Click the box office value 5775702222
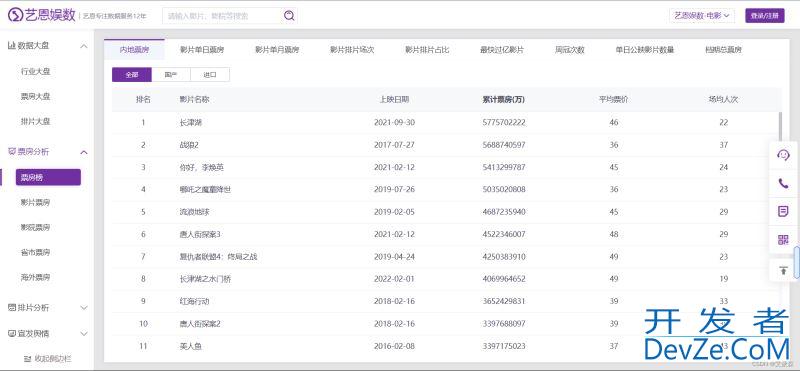Viewport: 800px width, 371px height. (x=504, y=122)
